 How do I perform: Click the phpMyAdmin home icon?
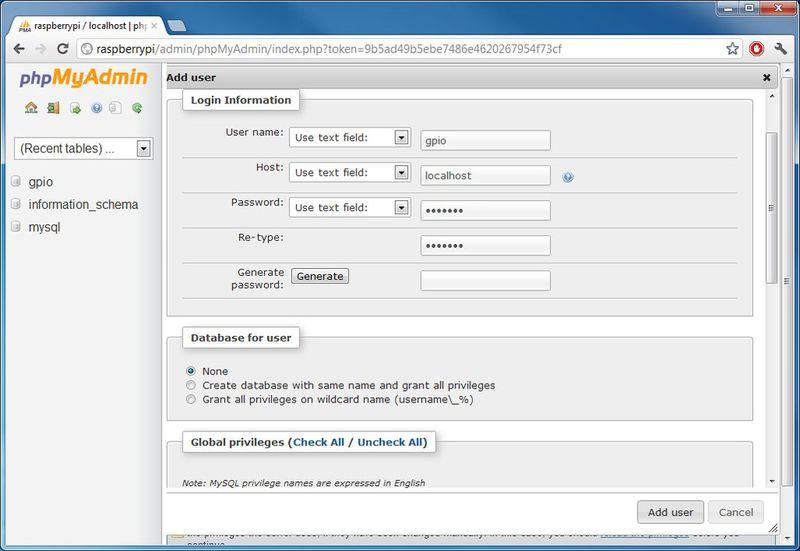[x=31, y=108]
